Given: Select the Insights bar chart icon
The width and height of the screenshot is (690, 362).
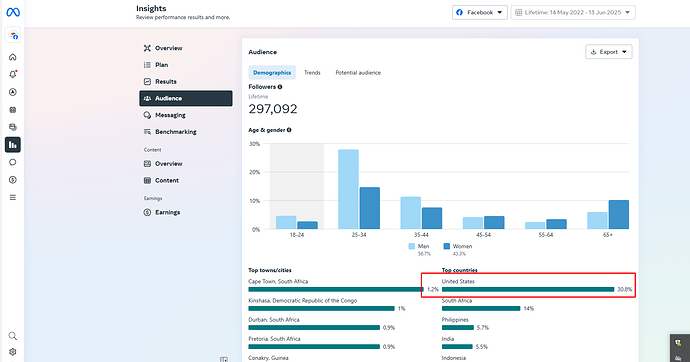Looking at the screenshot, I should click(x=13, y=145).
